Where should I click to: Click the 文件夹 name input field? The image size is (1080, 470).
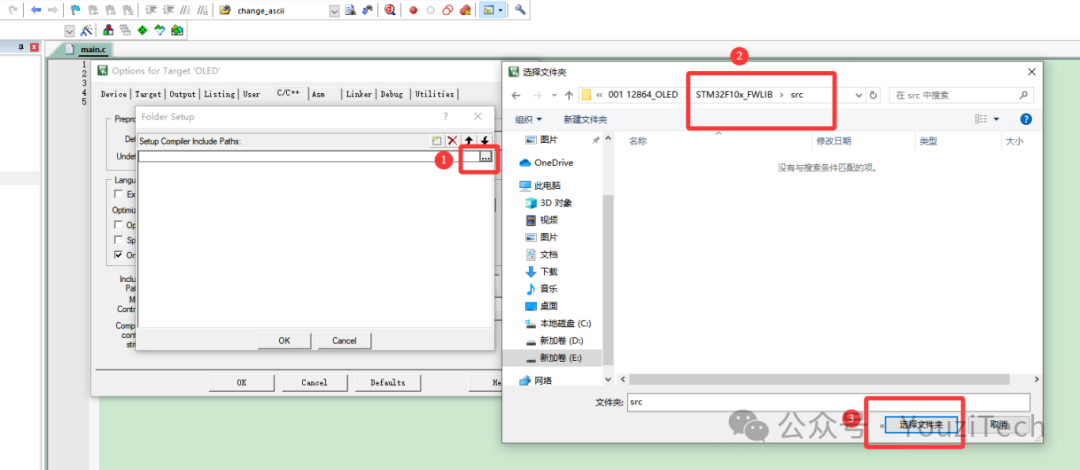click(x=829, y=402)
